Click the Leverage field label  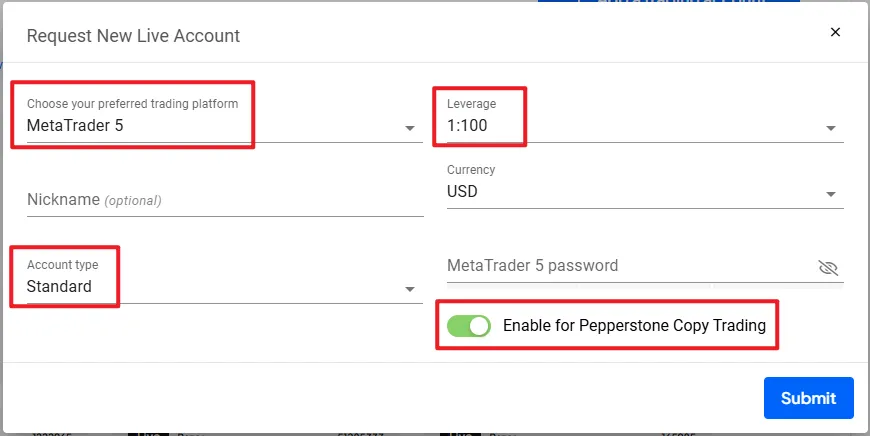pos(472,104)
